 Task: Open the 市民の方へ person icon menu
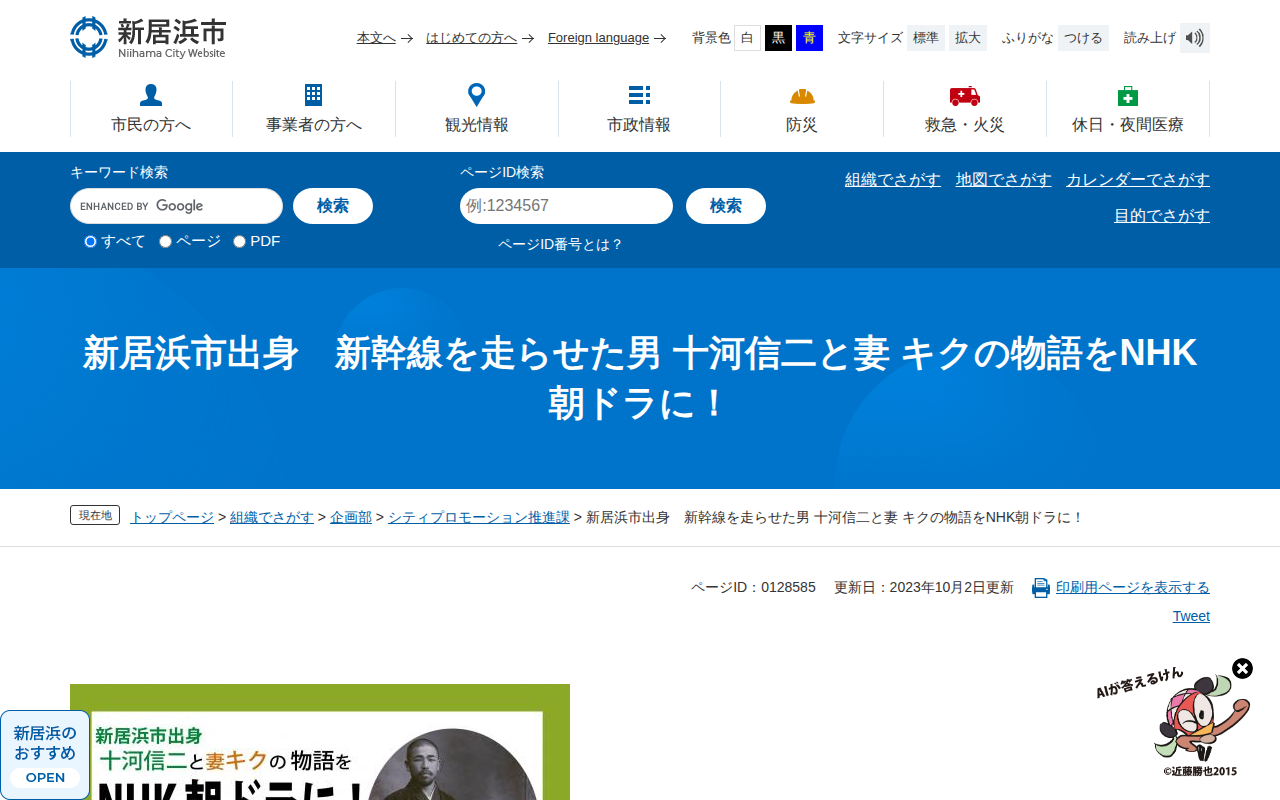pos(151,109)
